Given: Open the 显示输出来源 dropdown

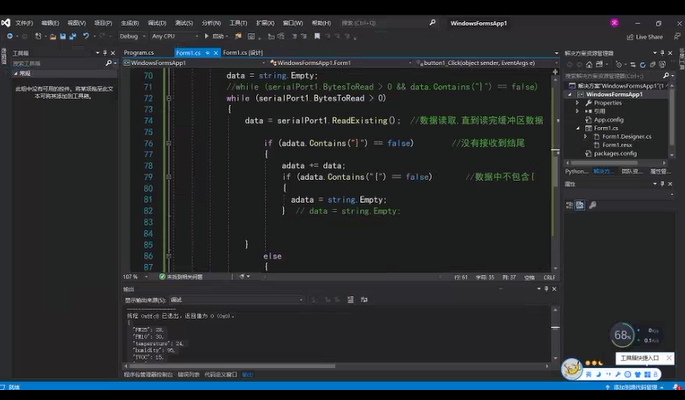Looking at the screenshot, I should [236, 300].
